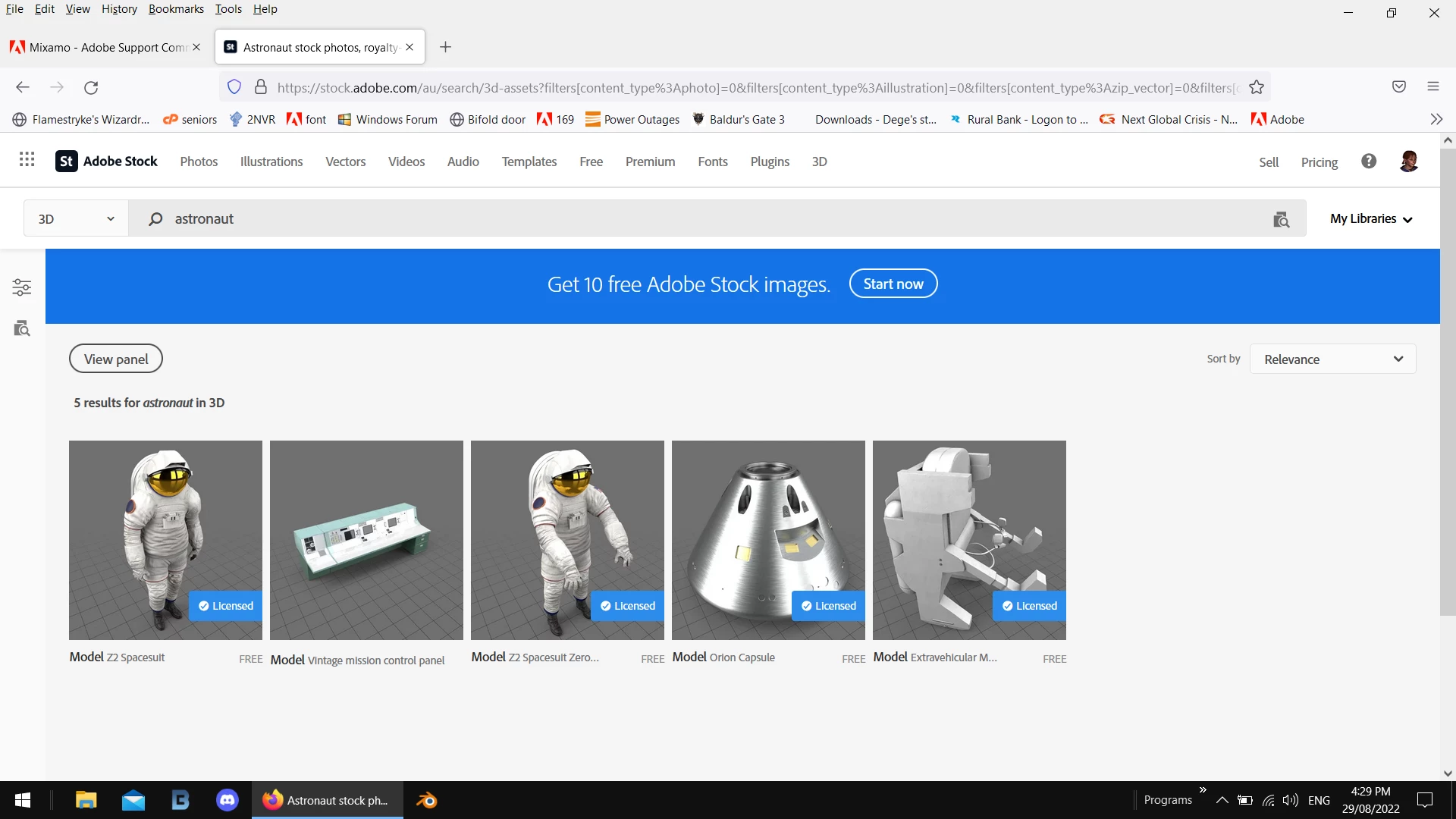Open the Orion Capsule model thumbnail

(x=767, y=540)
